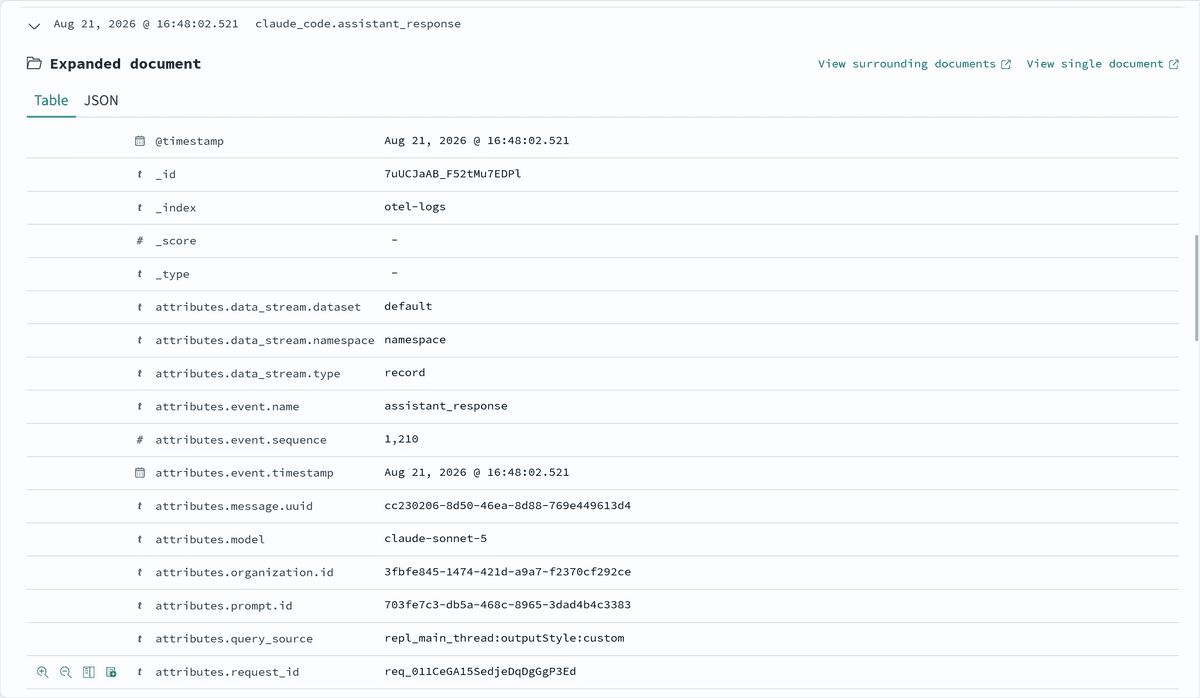Select the attributes.prompt.id field name
This screenshot has height=698, width=1200.
(224, 606)
